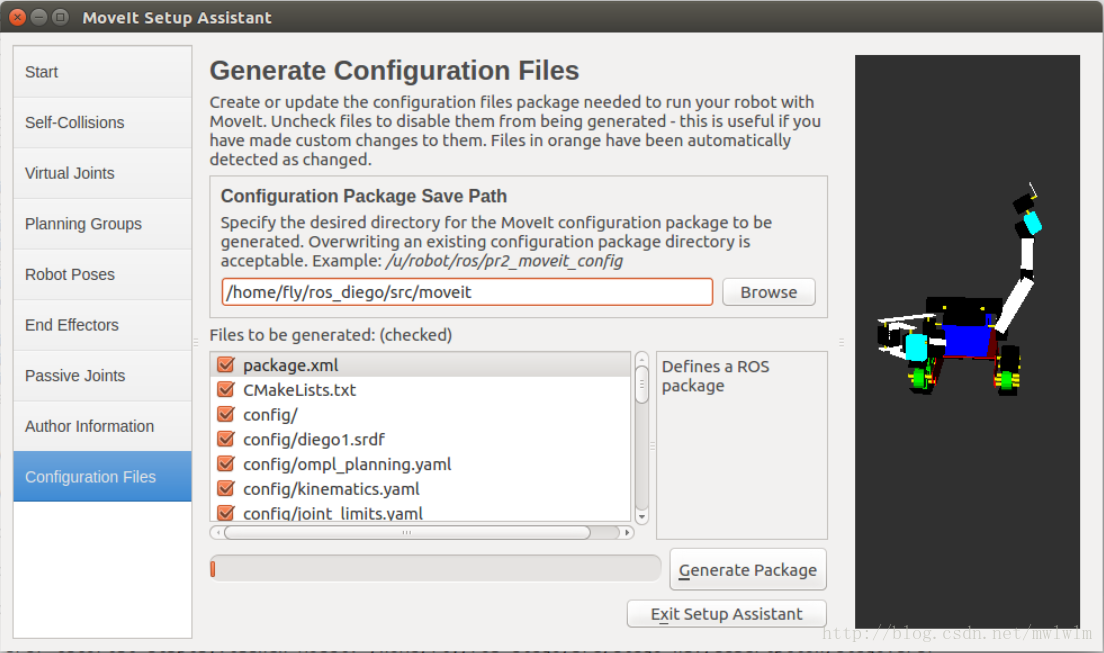Viewport: 1104px width, 653px height.
Task: Click the Browse button
Action: tap(768, 292)
